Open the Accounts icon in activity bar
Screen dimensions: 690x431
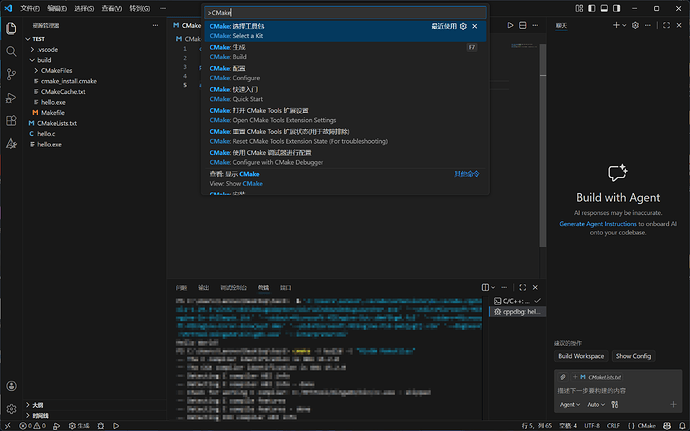click(11, 386)
